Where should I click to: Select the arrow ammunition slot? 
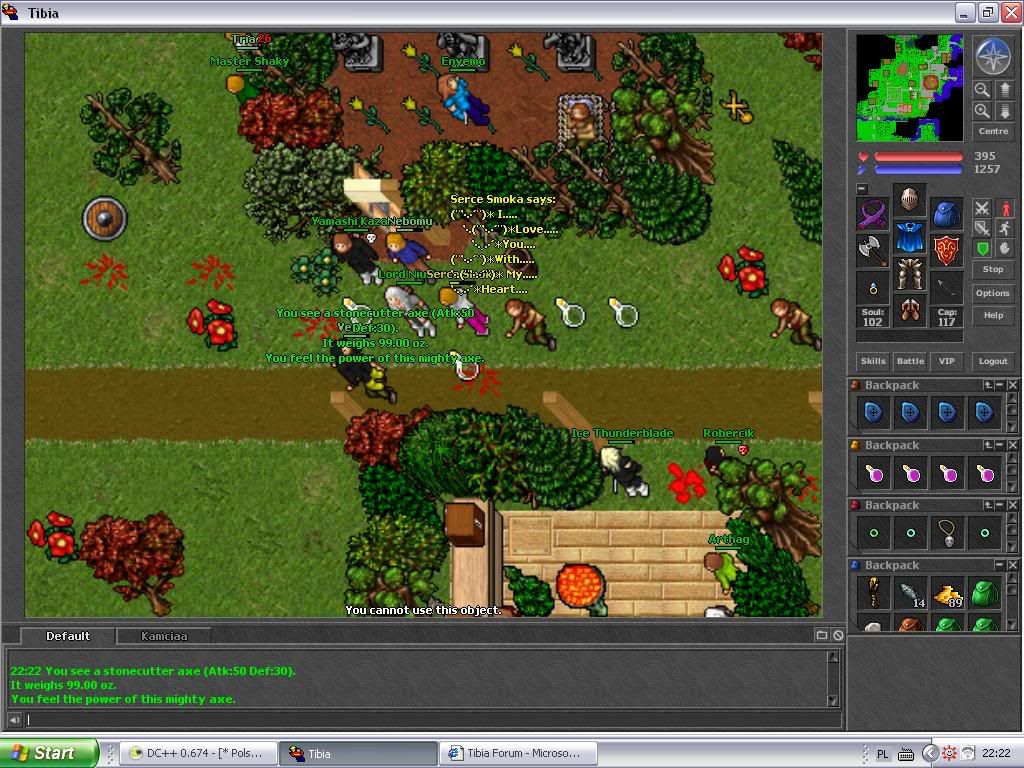946,287
